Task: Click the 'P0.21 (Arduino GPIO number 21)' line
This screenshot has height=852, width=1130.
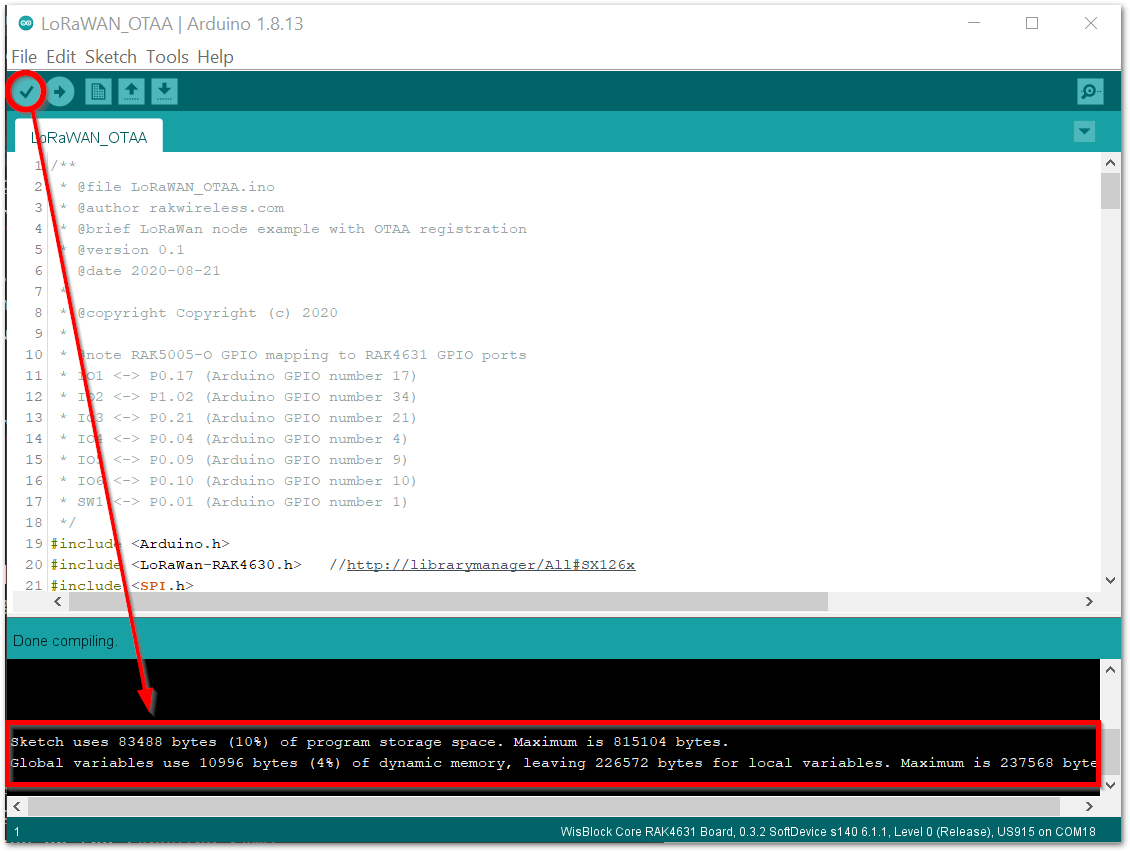Action: pyautogui.click(x=239, y=417)
